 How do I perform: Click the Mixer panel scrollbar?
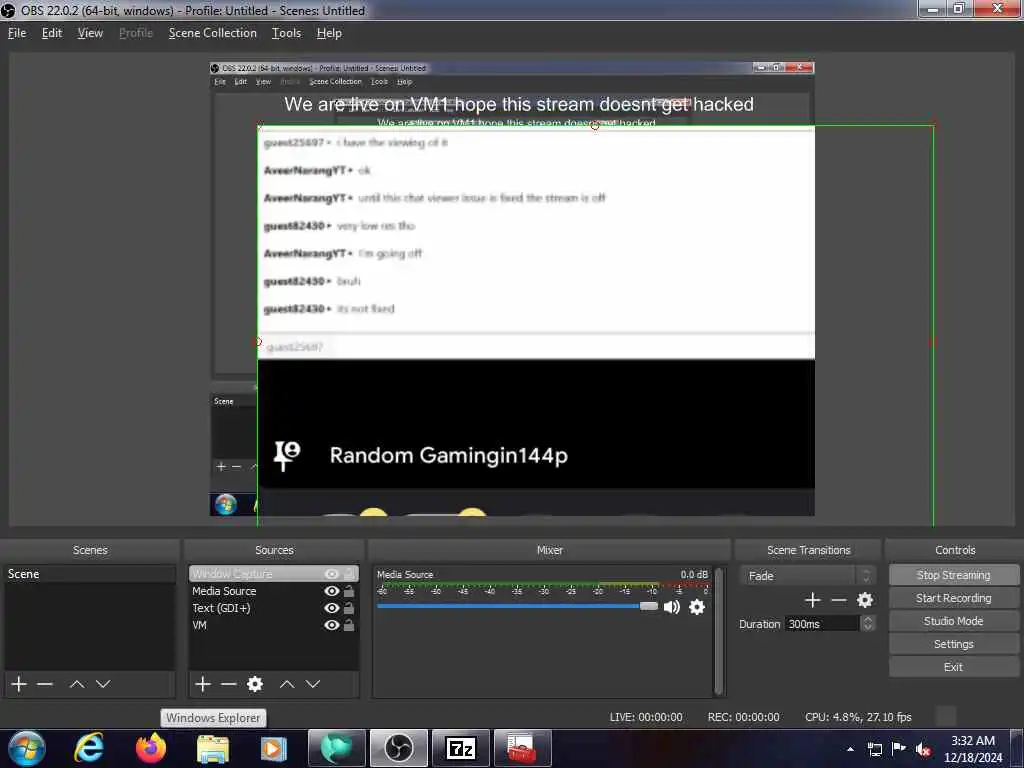click(x=718, y=631)
